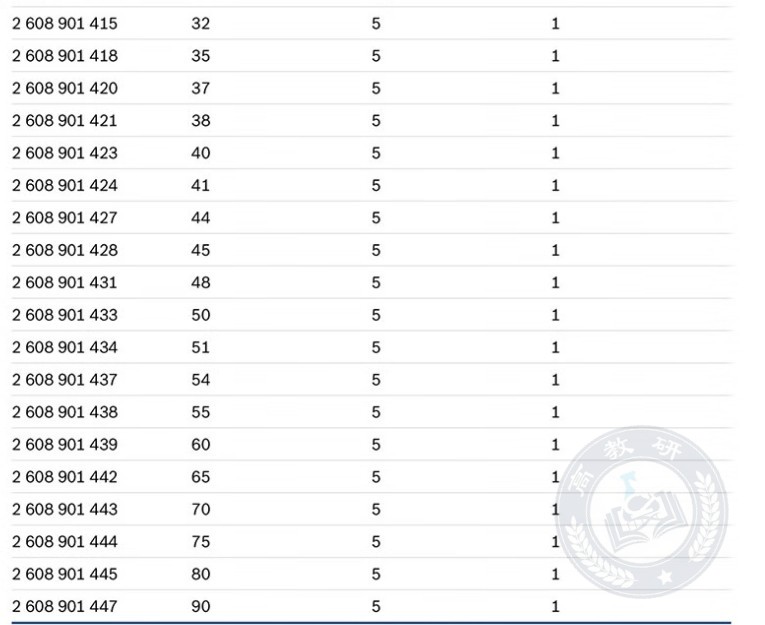The height and width of the screenshot is (625, 765).
Task: Select part number 2 608 901 415
Action: click(x=65, y=23)
